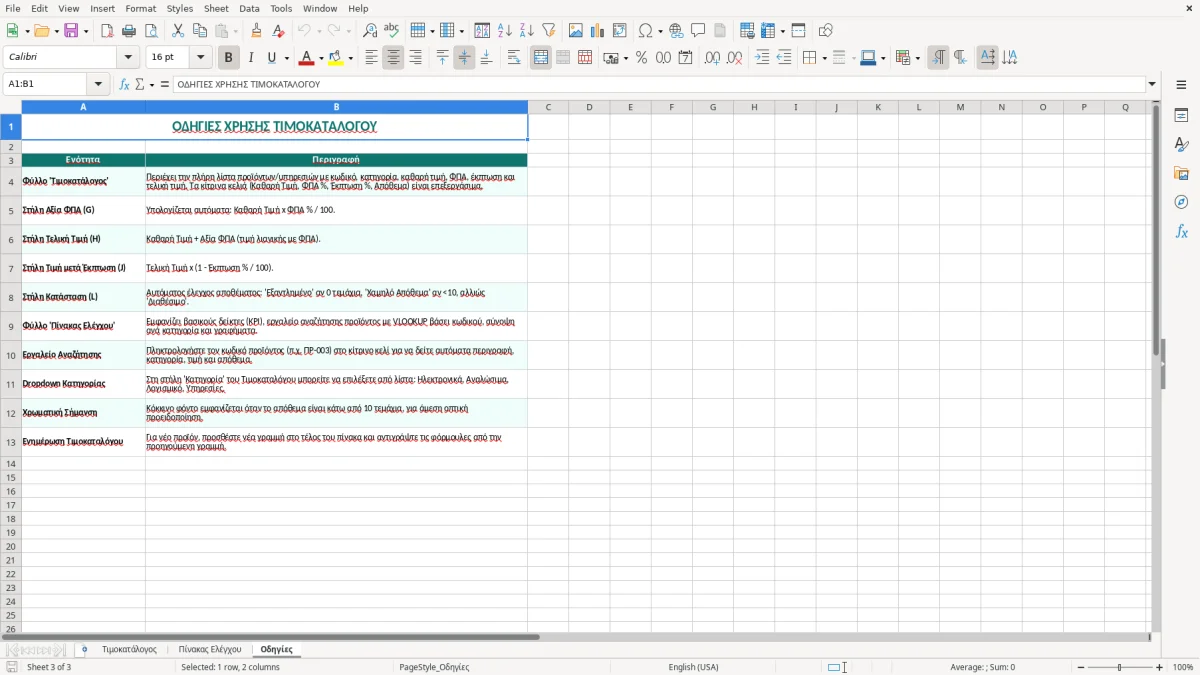
Task: Select the row 14 header
Action: click(x=10, y=464)
